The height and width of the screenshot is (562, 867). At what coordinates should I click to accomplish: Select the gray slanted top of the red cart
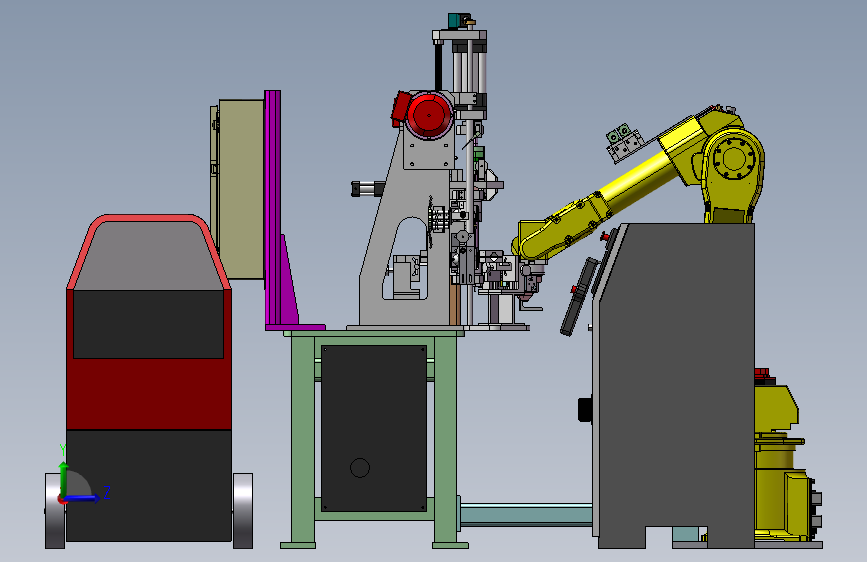tap(148, 256)
